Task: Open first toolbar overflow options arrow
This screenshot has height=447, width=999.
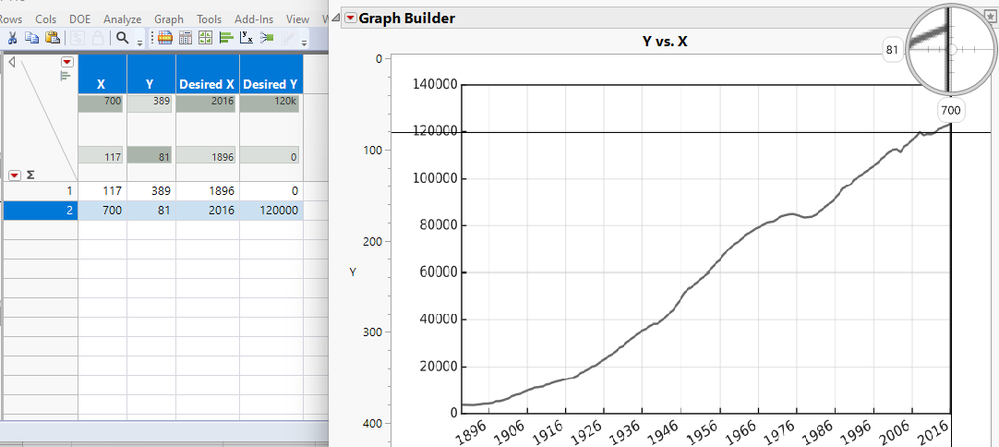Action: (140, 42)
